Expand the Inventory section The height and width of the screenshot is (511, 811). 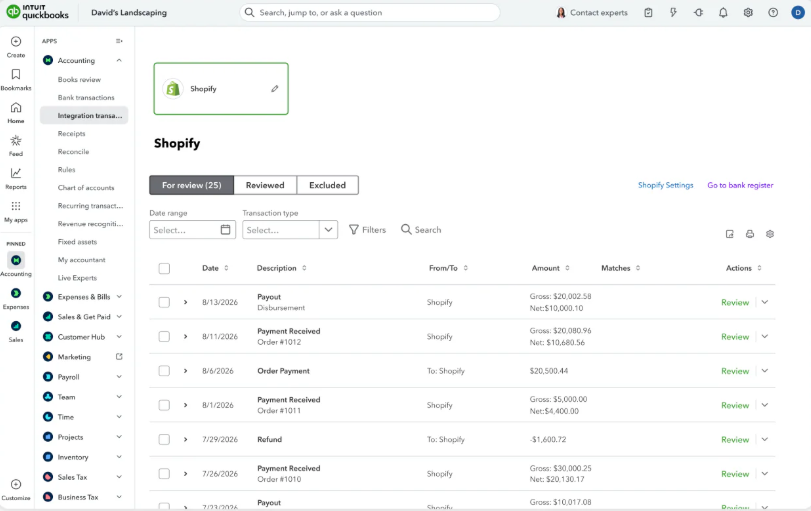119,457
